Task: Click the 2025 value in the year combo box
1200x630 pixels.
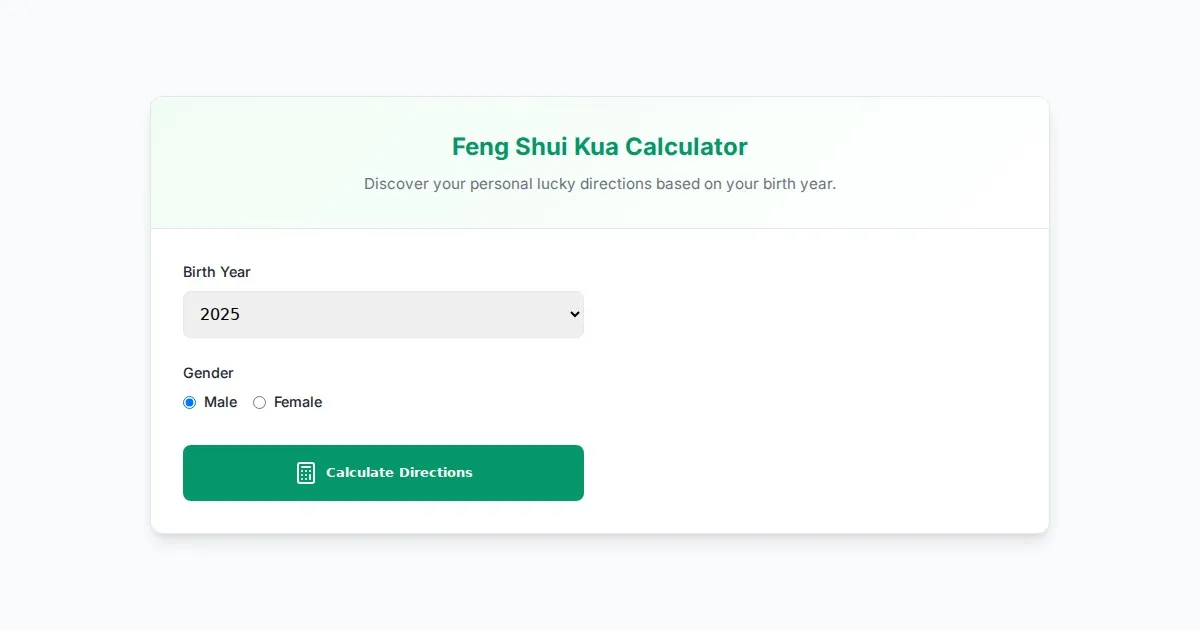Action: 220,314
